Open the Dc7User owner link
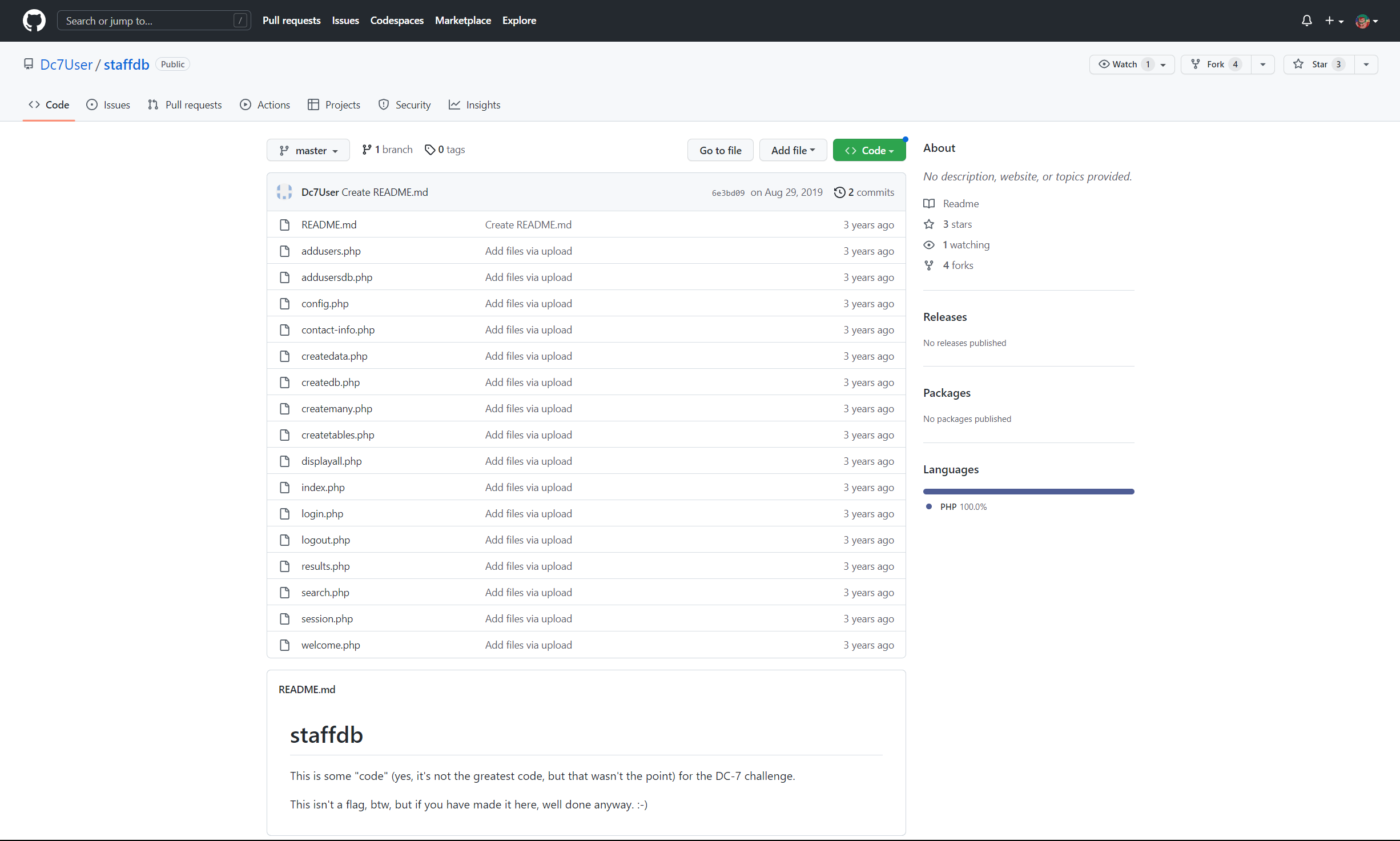This screenshot has width=1400, height=841. point(66,64)
